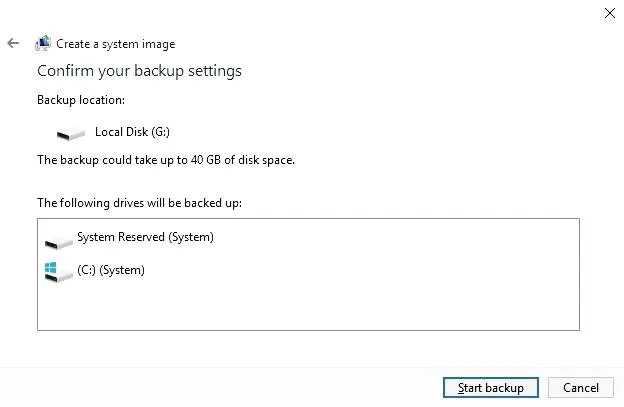Click the "Create a system image" title text
The image size is (624, 407).
point(115,44)
